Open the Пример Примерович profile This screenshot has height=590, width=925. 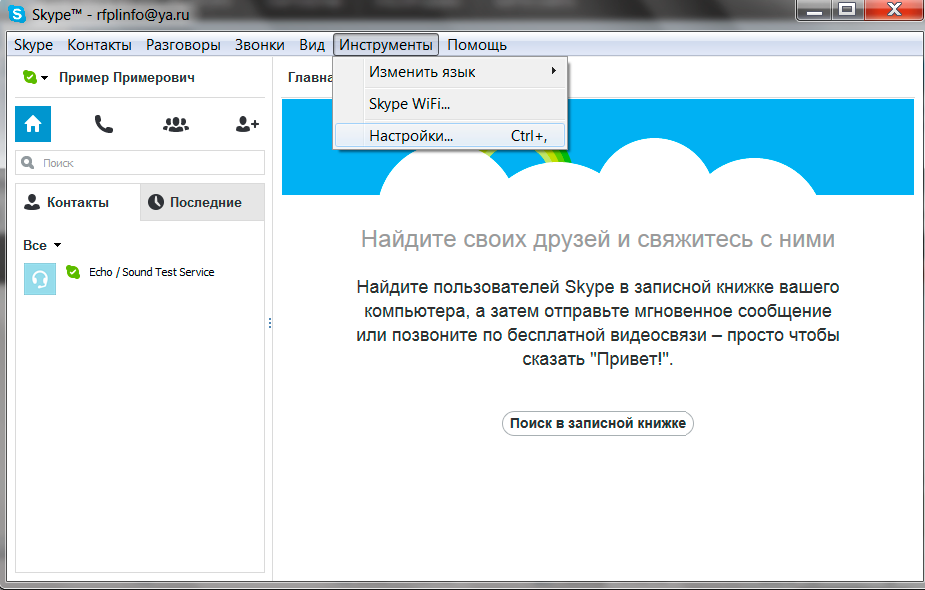127,77
